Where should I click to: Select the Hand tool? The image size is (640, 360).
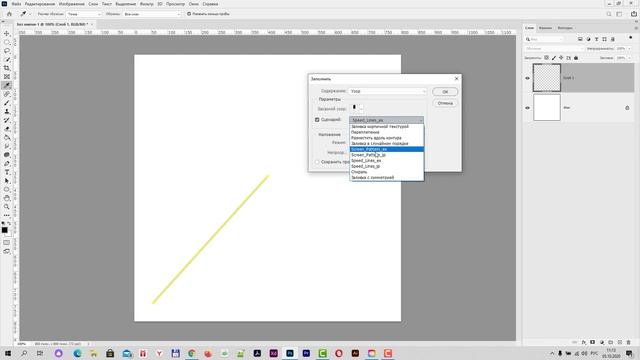pyautogui.click(x=7, y=198)
